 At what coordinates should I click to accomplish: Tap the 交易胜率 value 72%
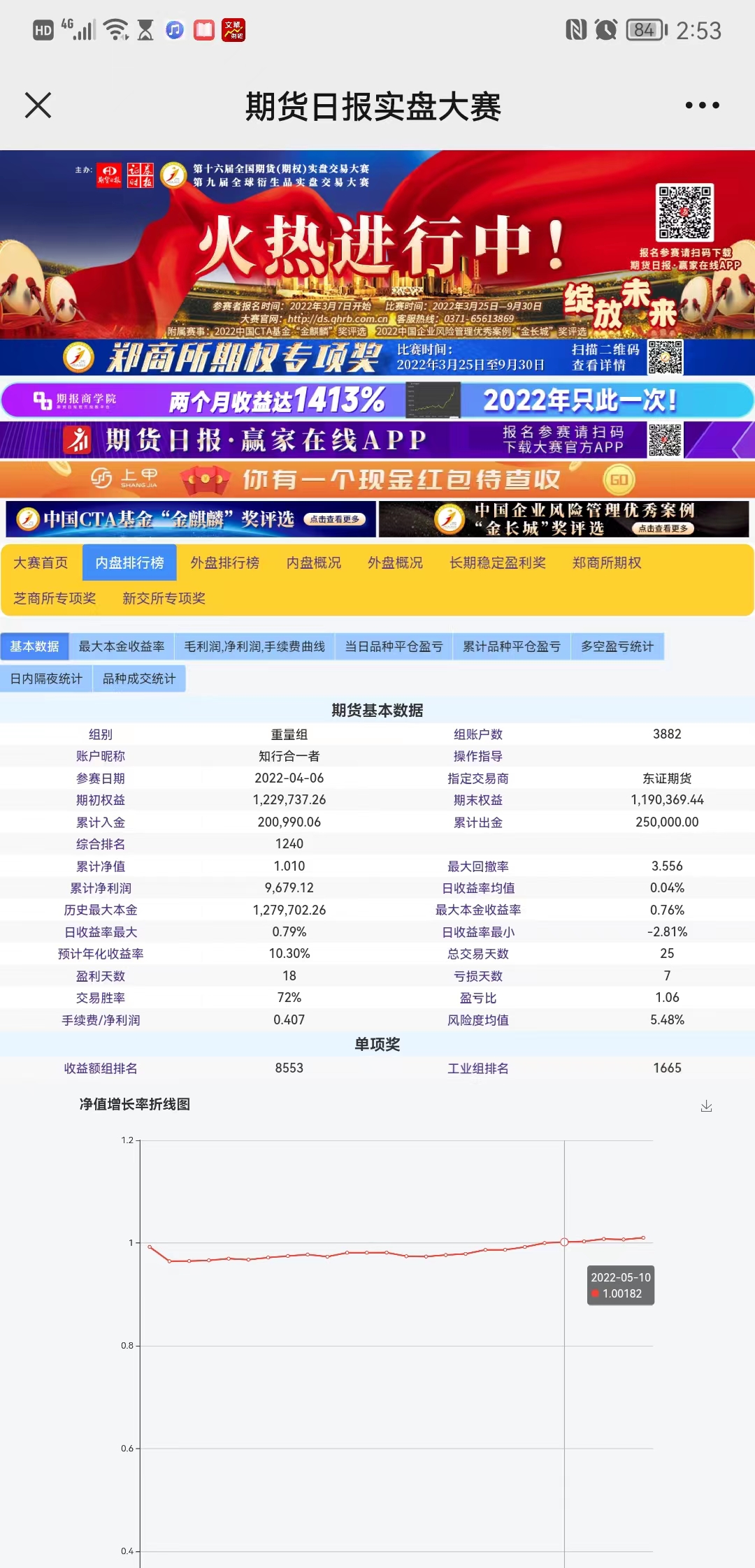(x=289, y=997)
